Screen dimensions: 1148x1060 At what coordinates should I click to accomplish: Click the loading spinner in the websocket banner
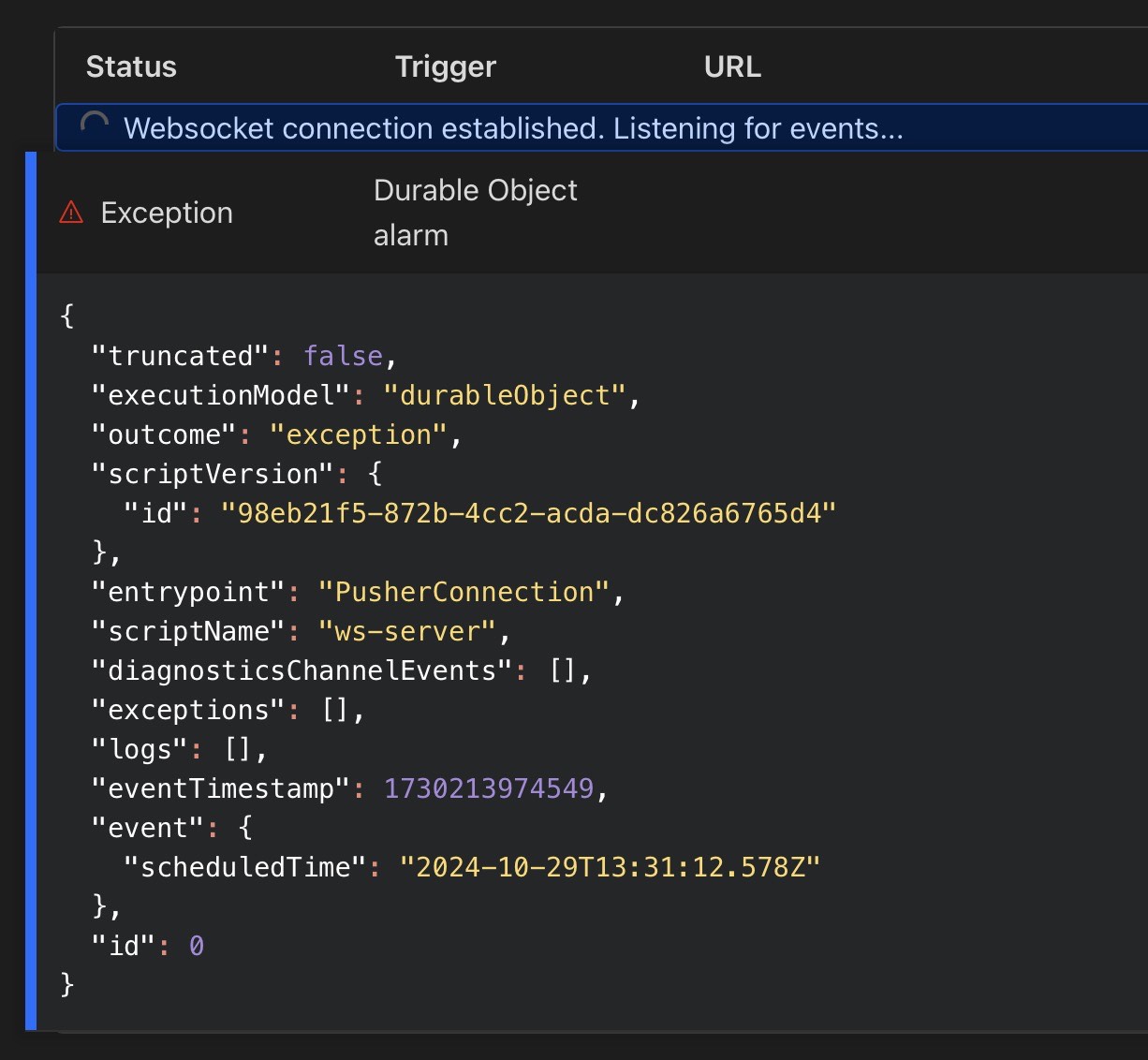pyautogui.click(x=95, y=125)
